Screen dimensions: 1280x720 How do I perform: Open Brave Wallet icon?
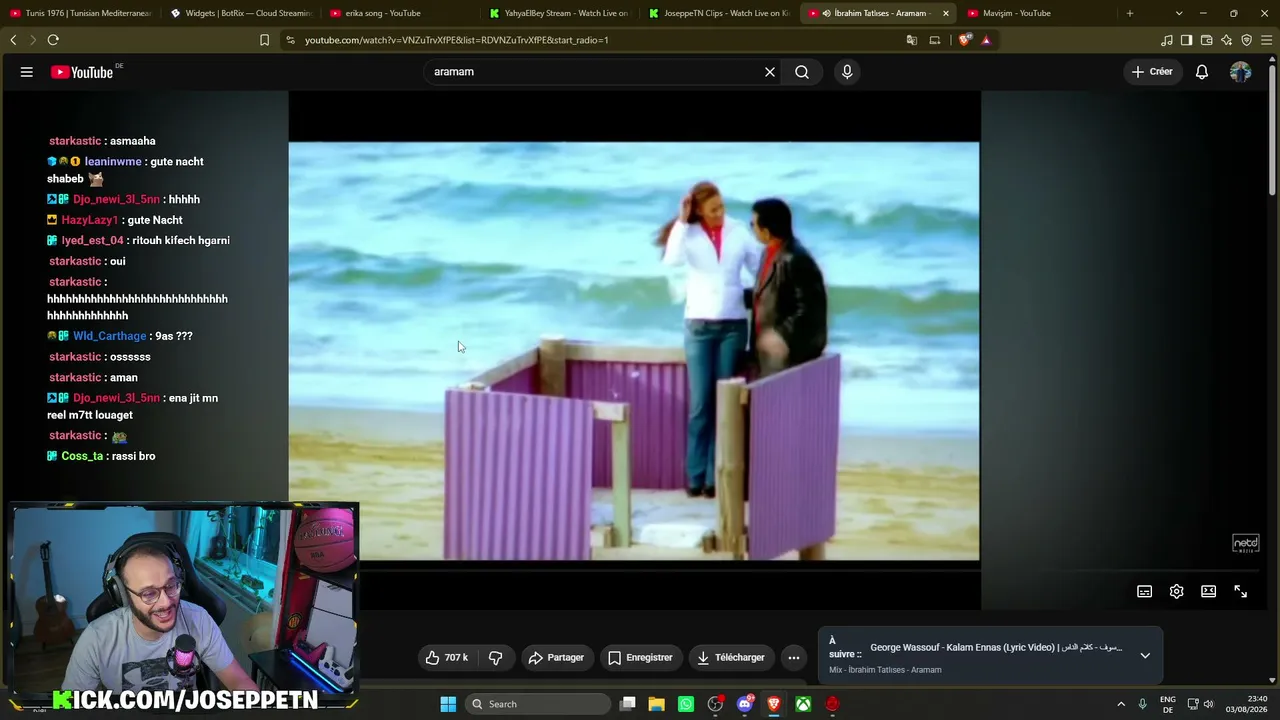(1207, 40)
